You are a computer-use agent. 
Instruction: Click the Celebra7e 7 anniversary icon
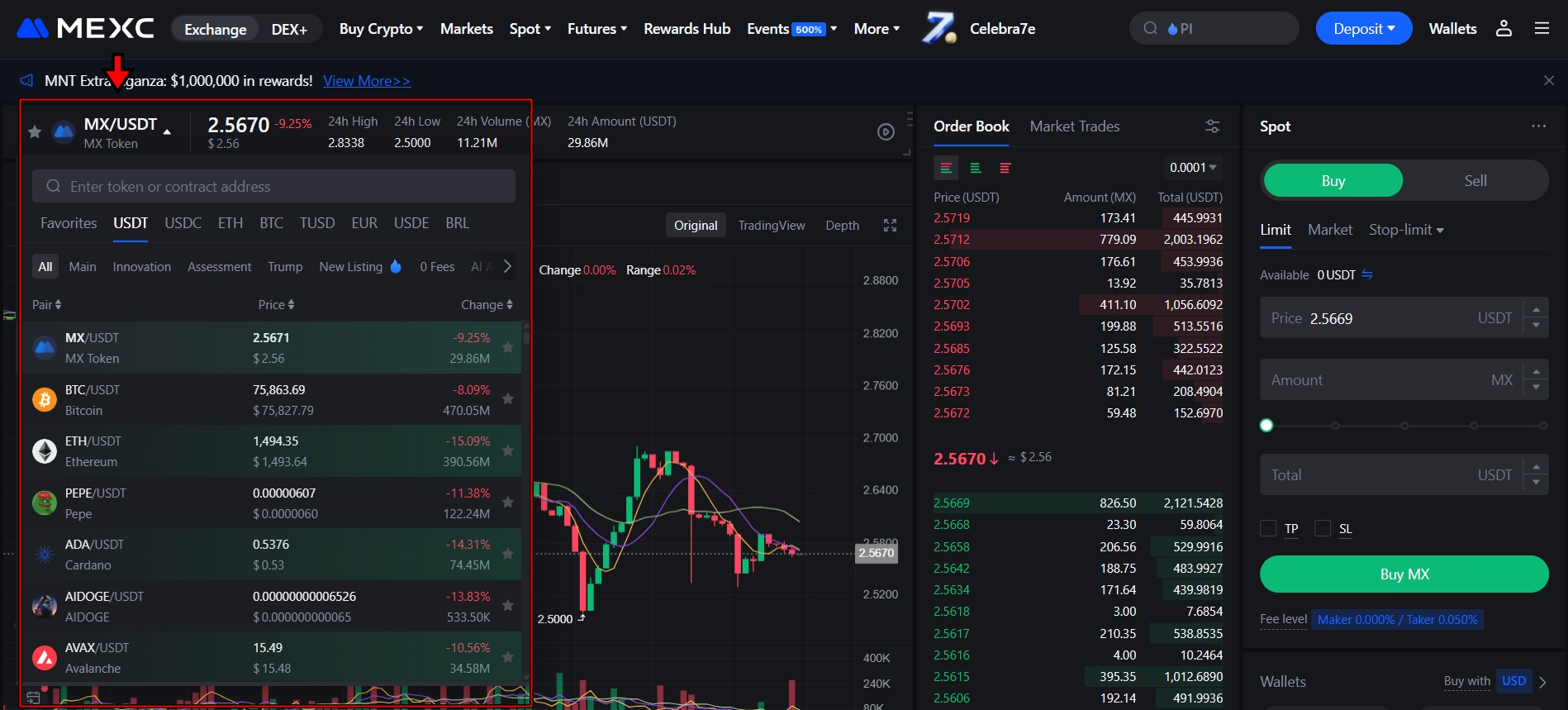pos(939,28)
